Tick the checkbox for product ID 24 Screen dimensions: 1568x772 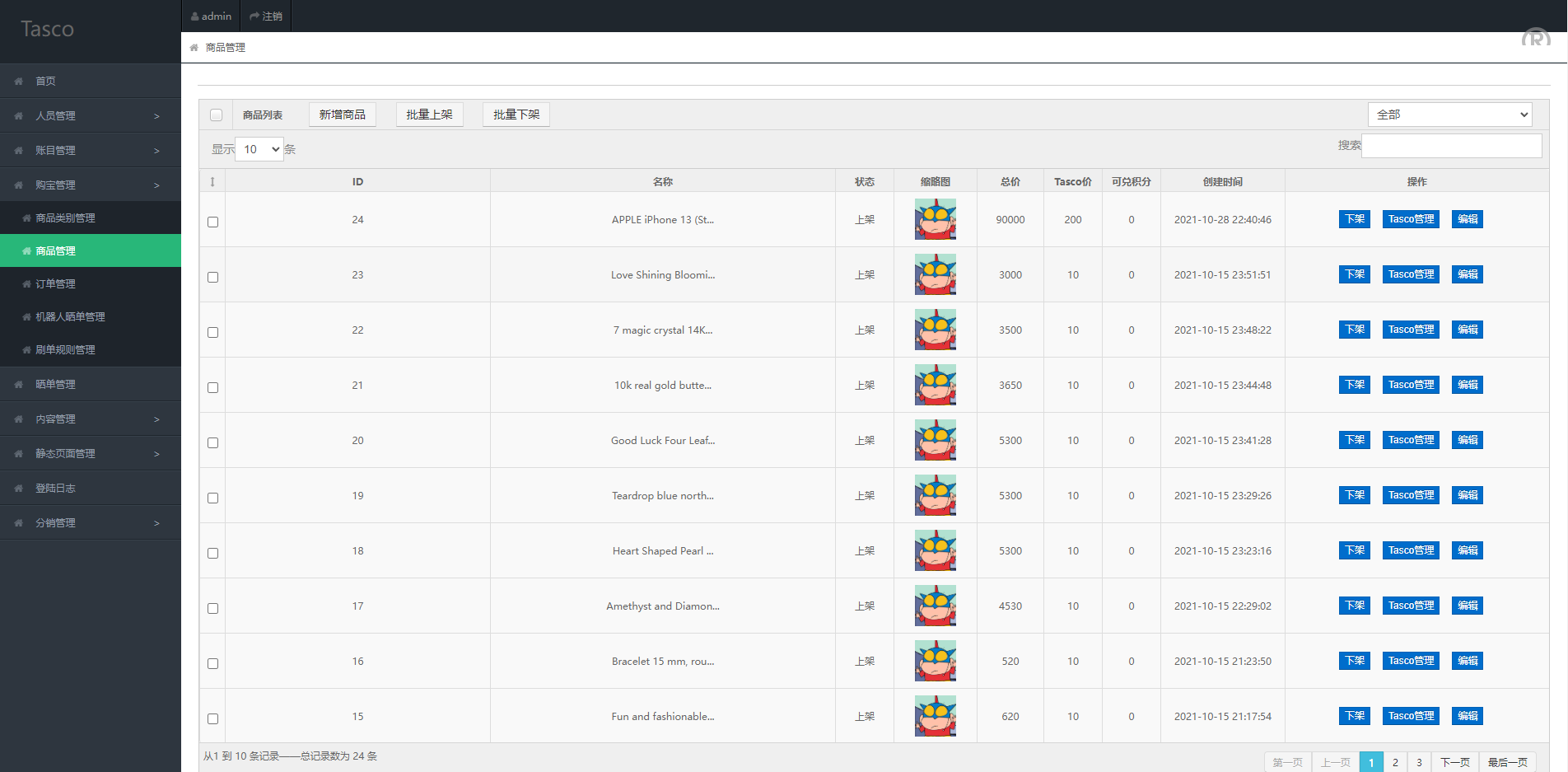(x=213, y=222)
